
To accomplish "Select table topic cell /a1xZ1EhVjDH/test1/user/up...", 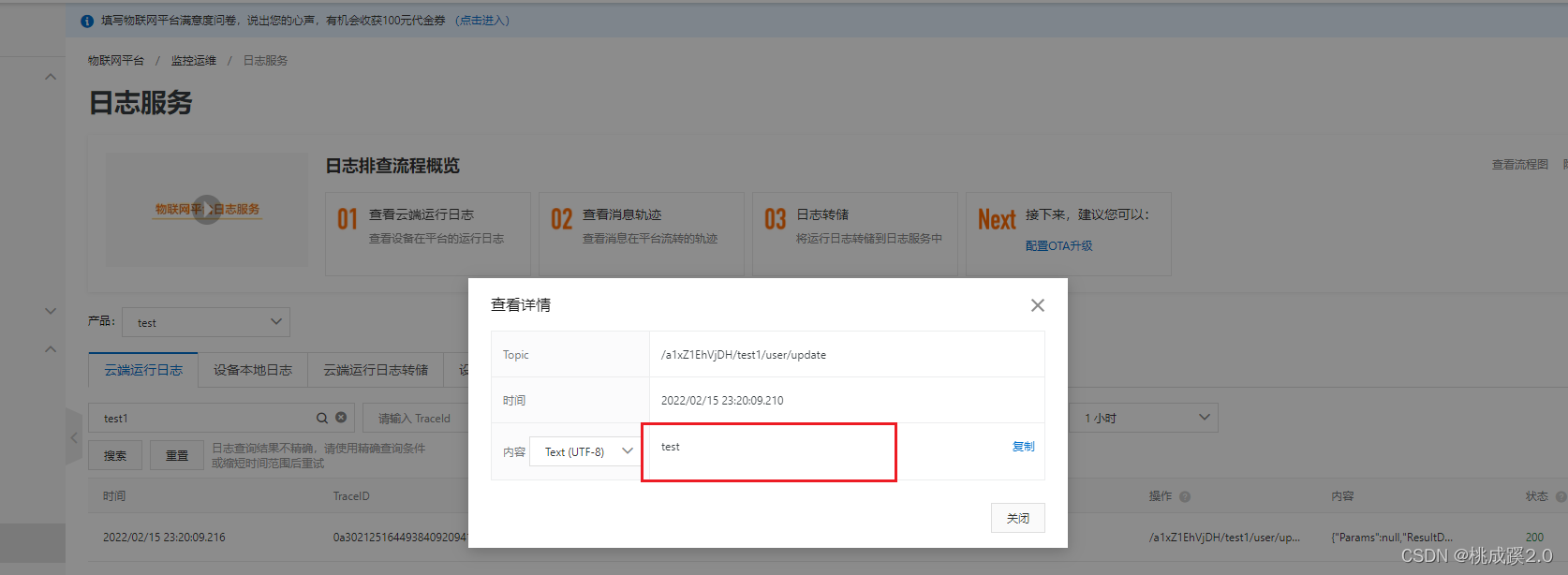I will pos(1224,538).
